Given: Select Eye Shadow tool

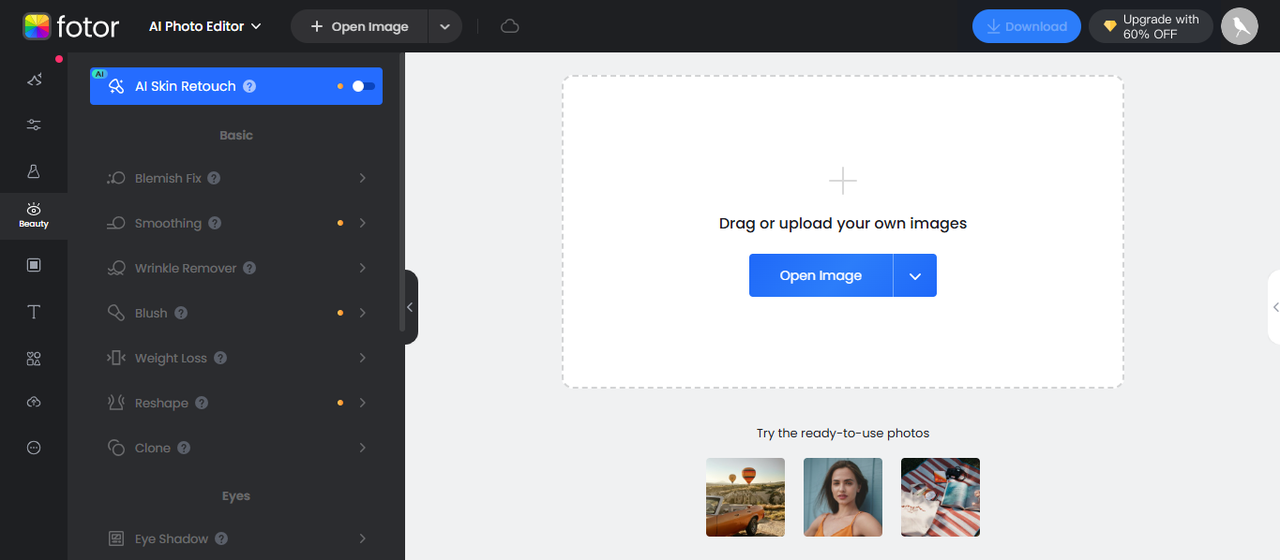Looking at the screenshot, I should pyautogui.click(x=236, y=539).
